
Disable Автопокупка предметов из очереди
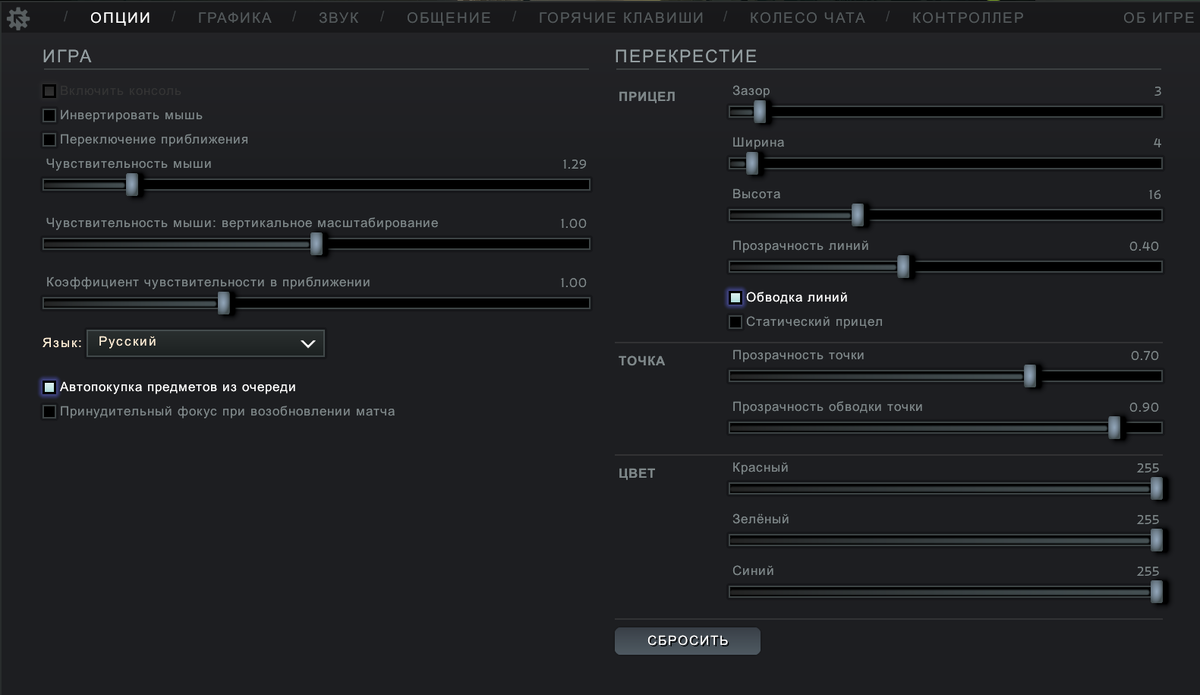[x=49, y=387]
